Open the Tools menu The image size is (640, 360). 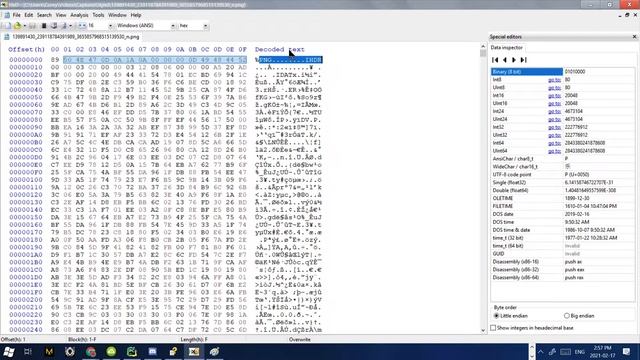[x=98, y=15]
